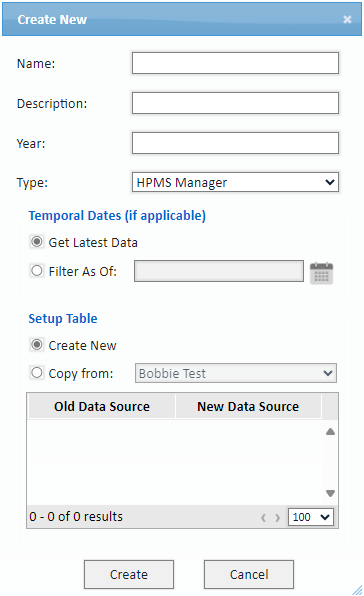Image resolution: width=364 pixels, height=596 pixels.
Task: Sort by Old Data Source column header
Action: [x=102, y=406]
